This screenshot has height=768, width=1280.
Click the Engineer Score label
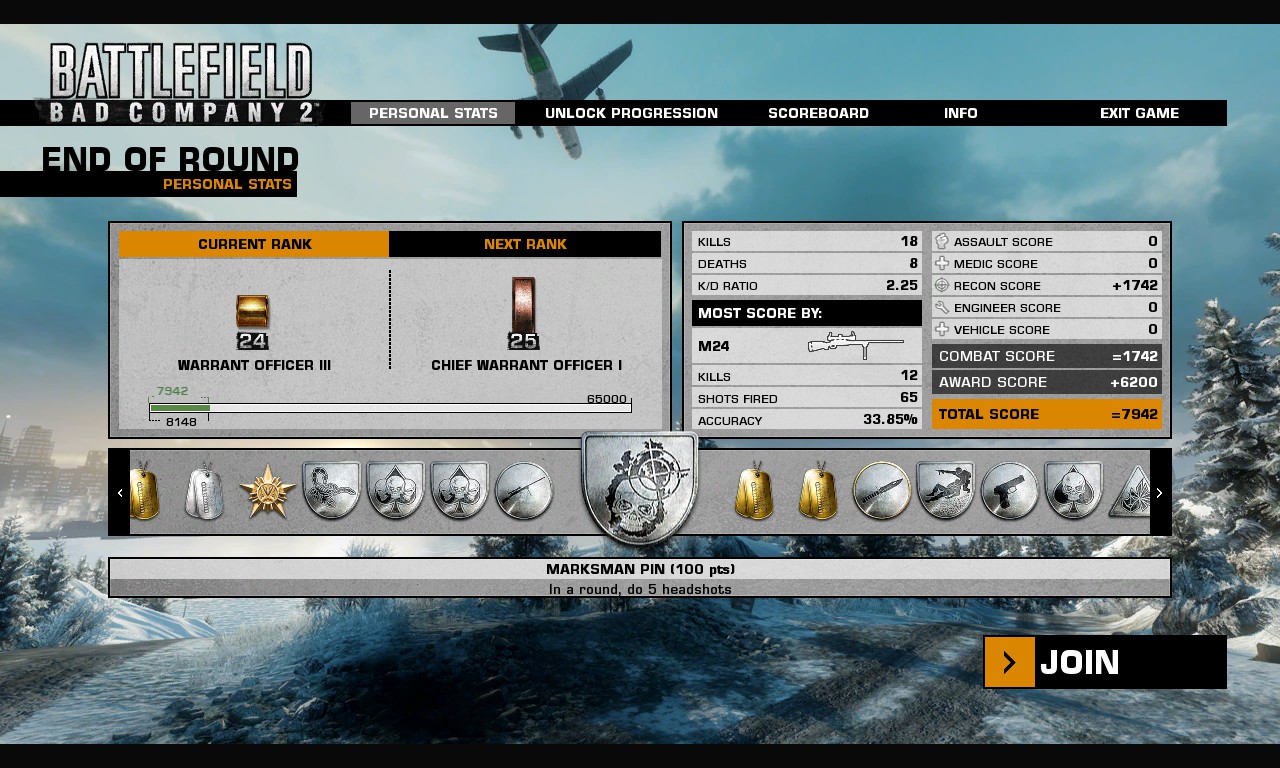point(1007,308)
